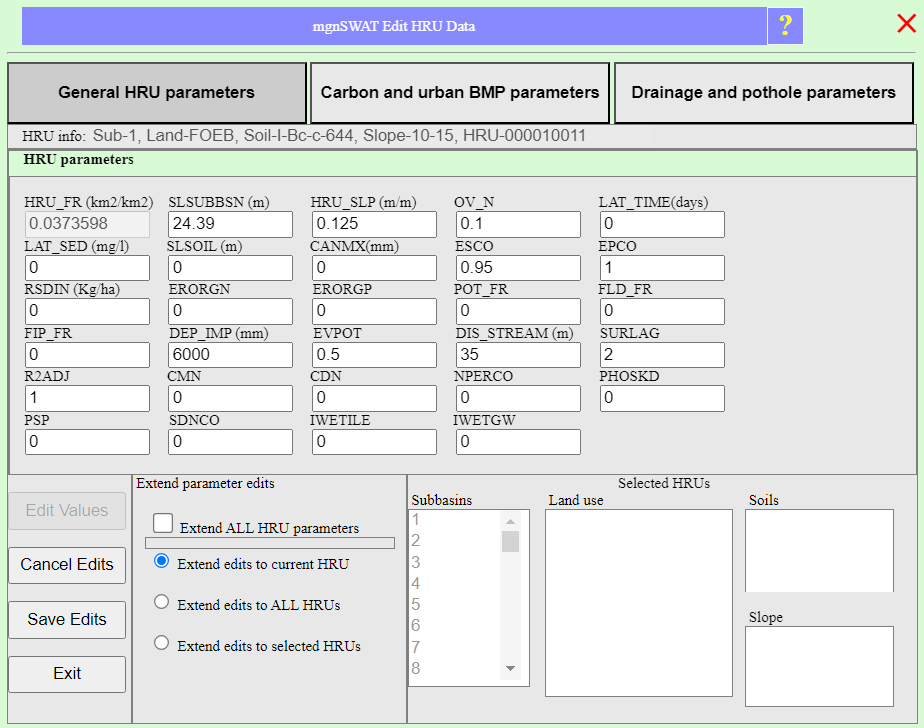Click the OV_N input field

pos(518,224)
